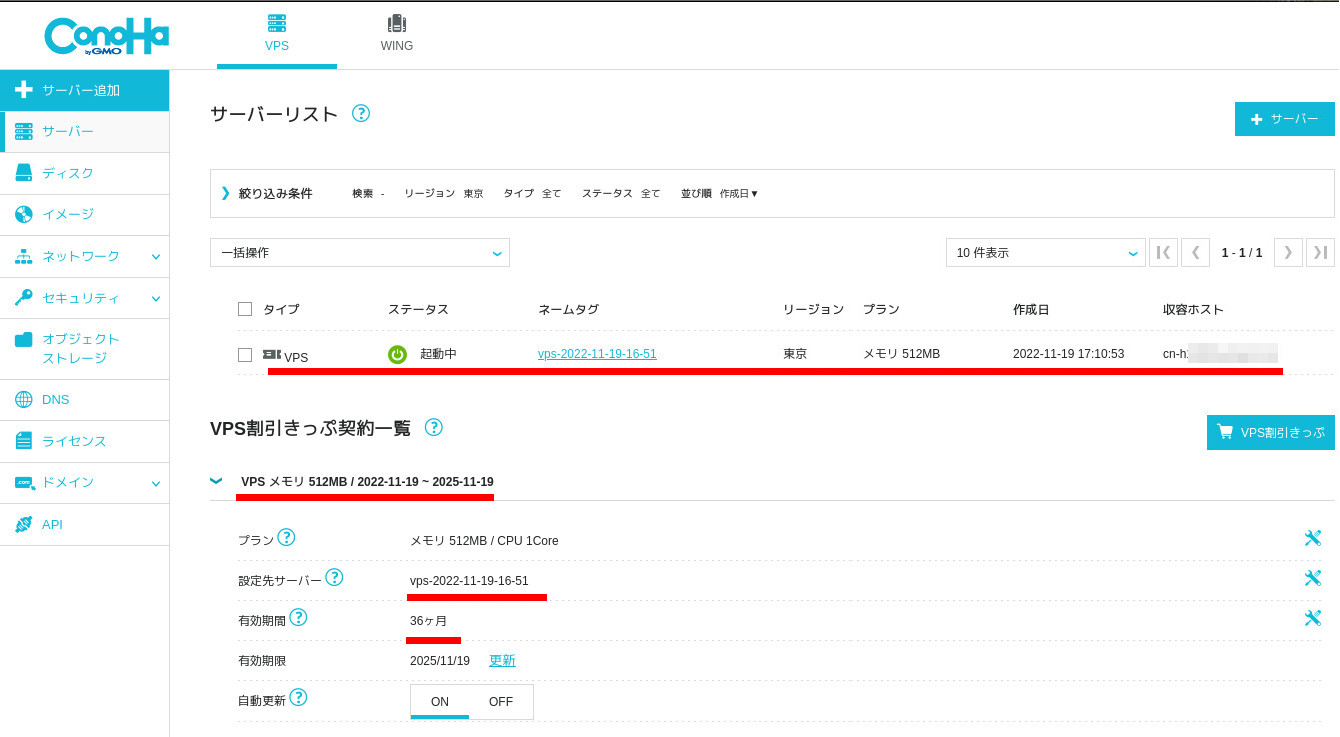Edit 設定先サーバー with the wrench icon
The image size is (1340, 737).
1313,578
